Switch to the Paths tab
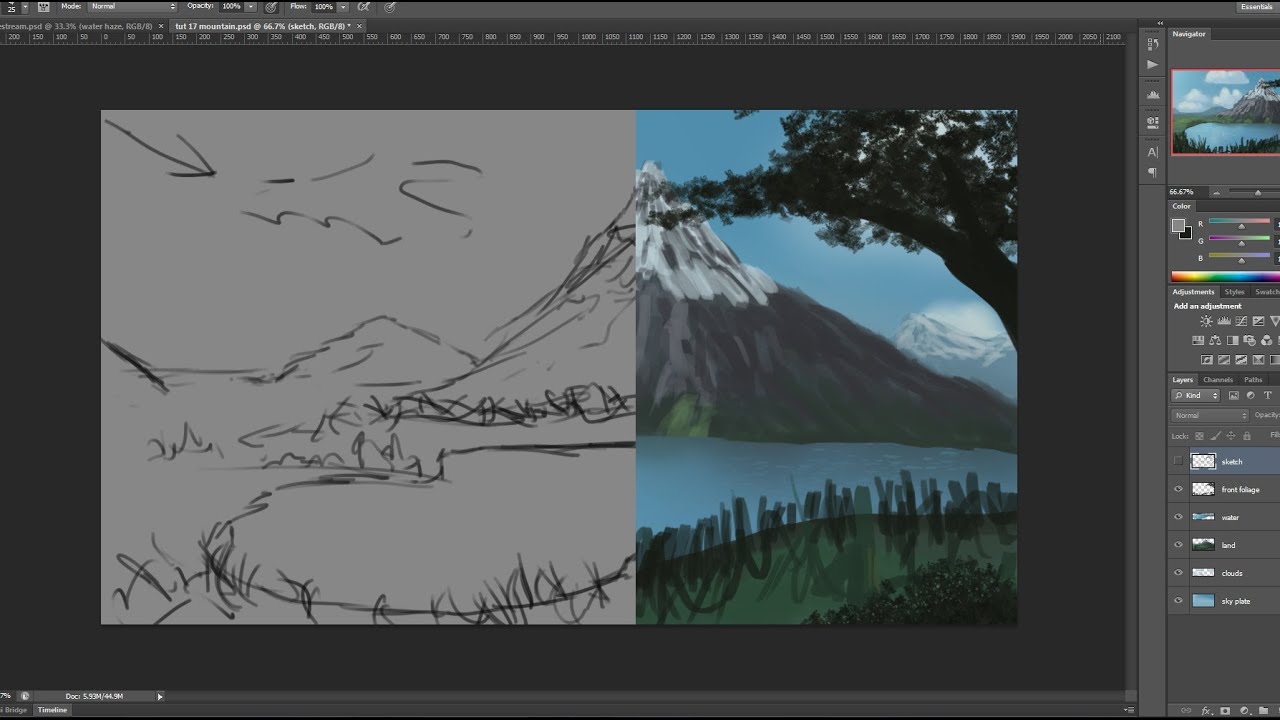This screenshot has width=1280, height=720. click(1253, 380)
